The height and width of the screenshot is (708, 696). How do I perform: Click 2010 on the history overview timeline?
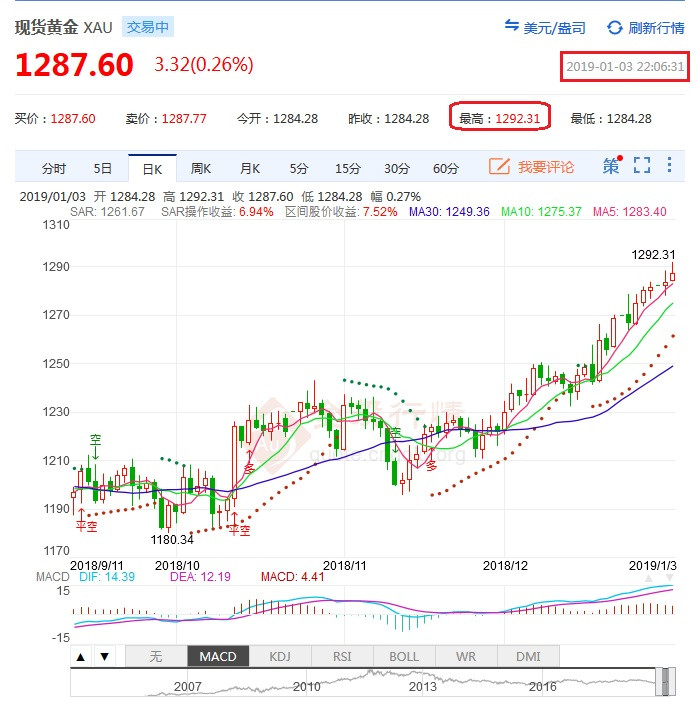(306, 687)
